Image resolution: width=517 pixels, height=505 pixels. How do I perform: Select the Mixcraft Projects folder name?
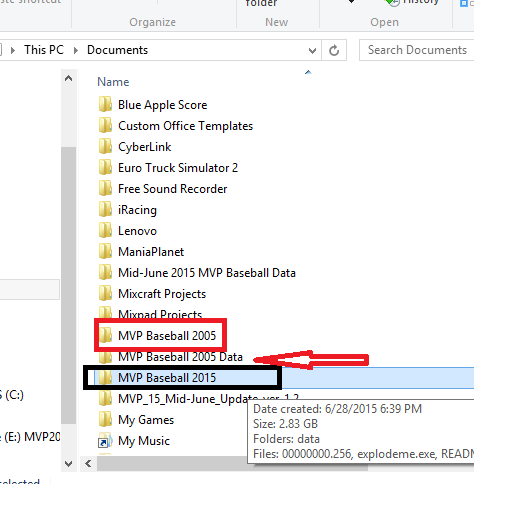(x=162, y=294)
